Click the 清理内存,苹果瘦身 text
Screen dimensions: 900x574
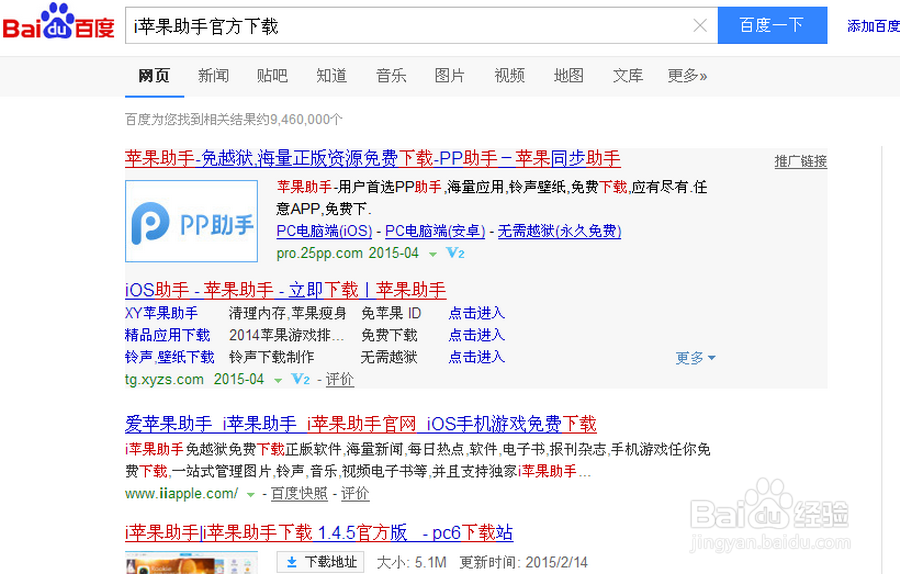pyautogui.click(x=288, y=313)
